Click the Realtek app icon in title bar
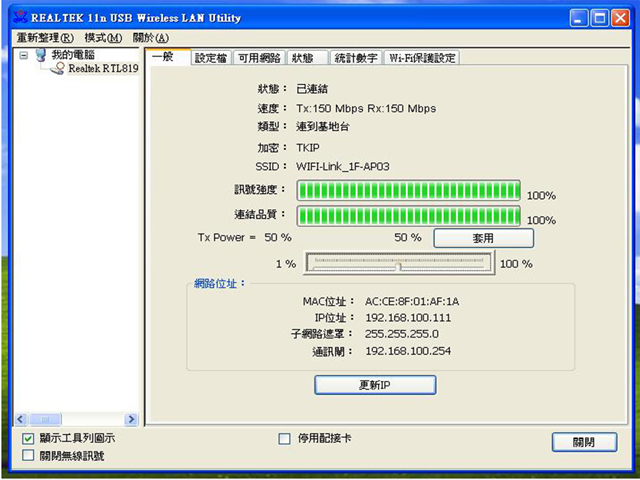Screen dimensions: 640x480 point(20,17)
